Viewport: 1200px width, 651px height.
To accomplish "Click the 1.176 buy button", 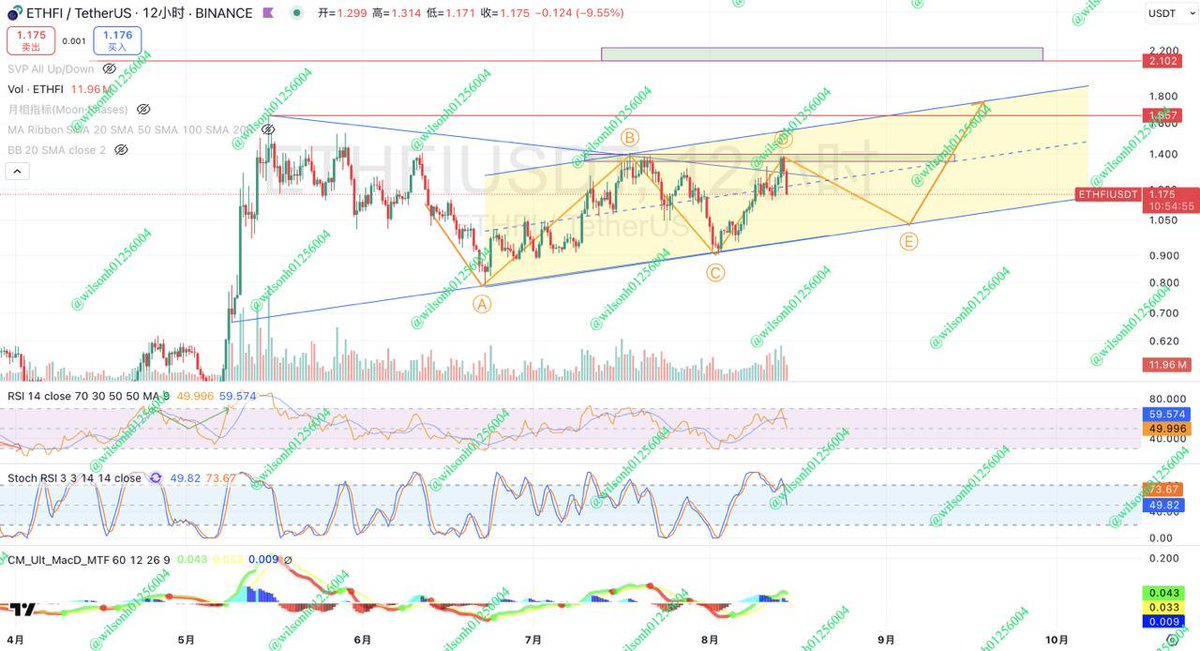I will pyautogui.click(x=117, y=41).
